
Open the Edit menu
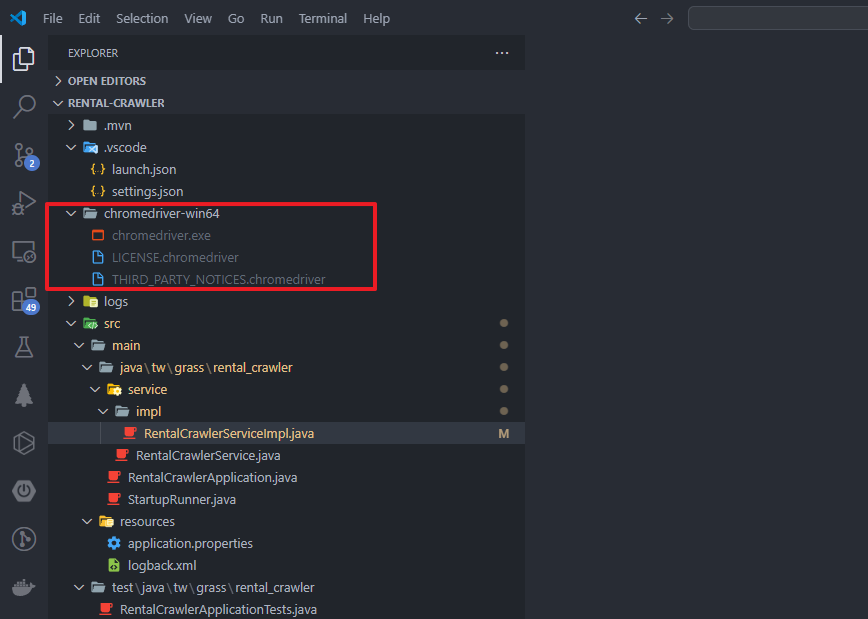[89, 18]
